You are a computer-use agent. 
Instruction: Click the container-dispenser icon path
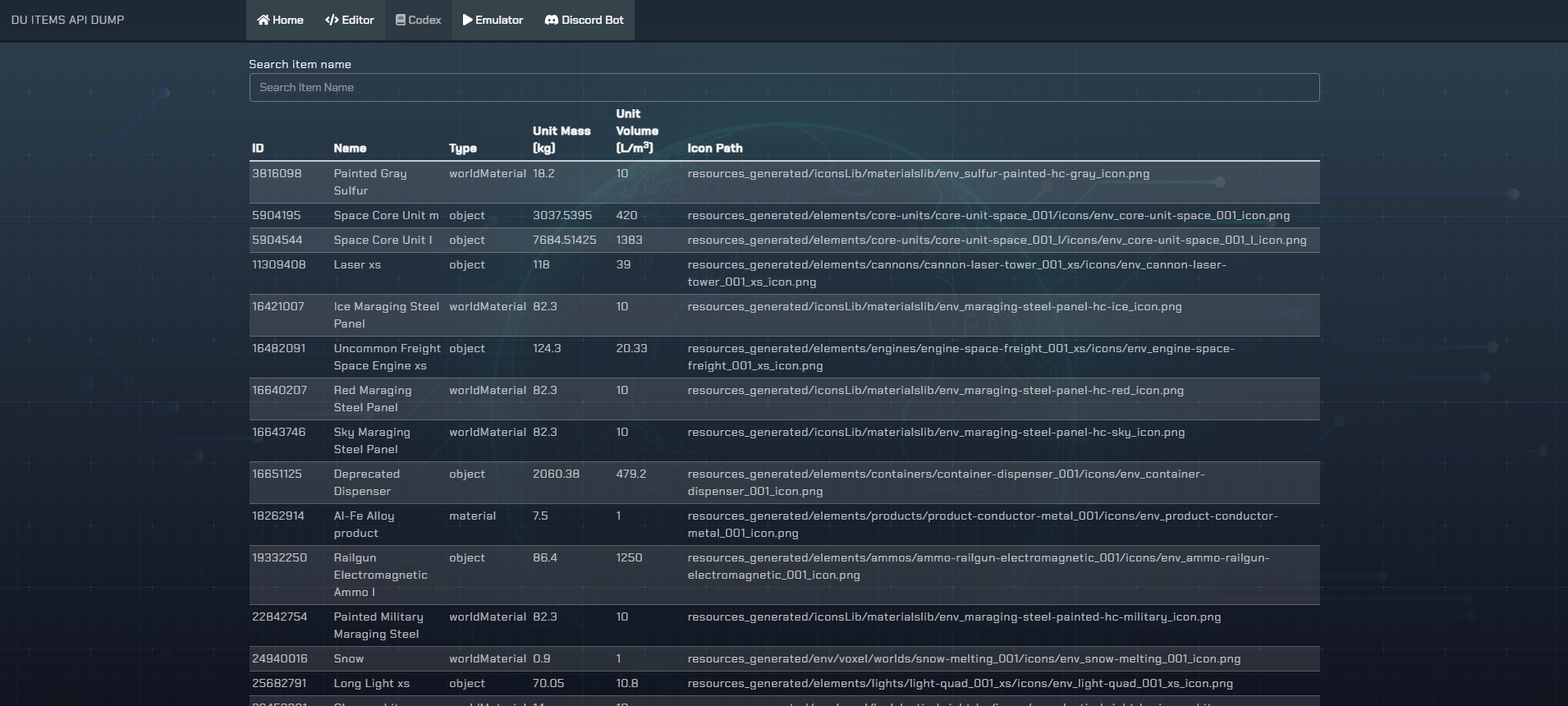click(946, 482)
